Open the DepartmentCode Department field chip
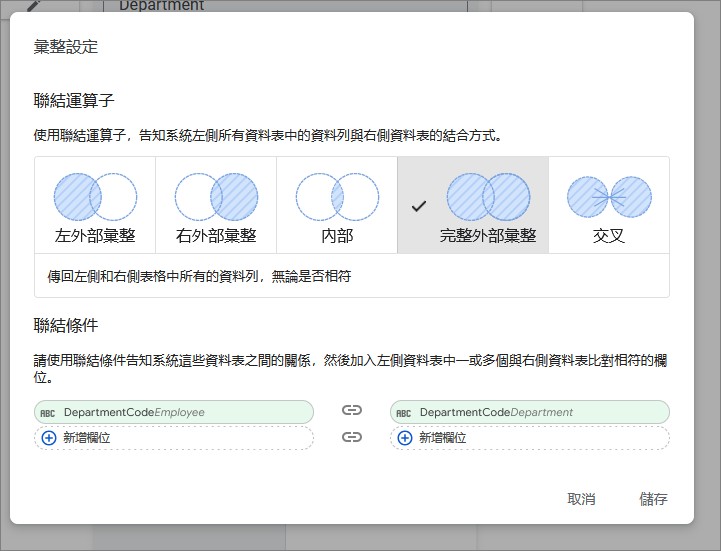 pyautogui.click(x=529, y=412)
